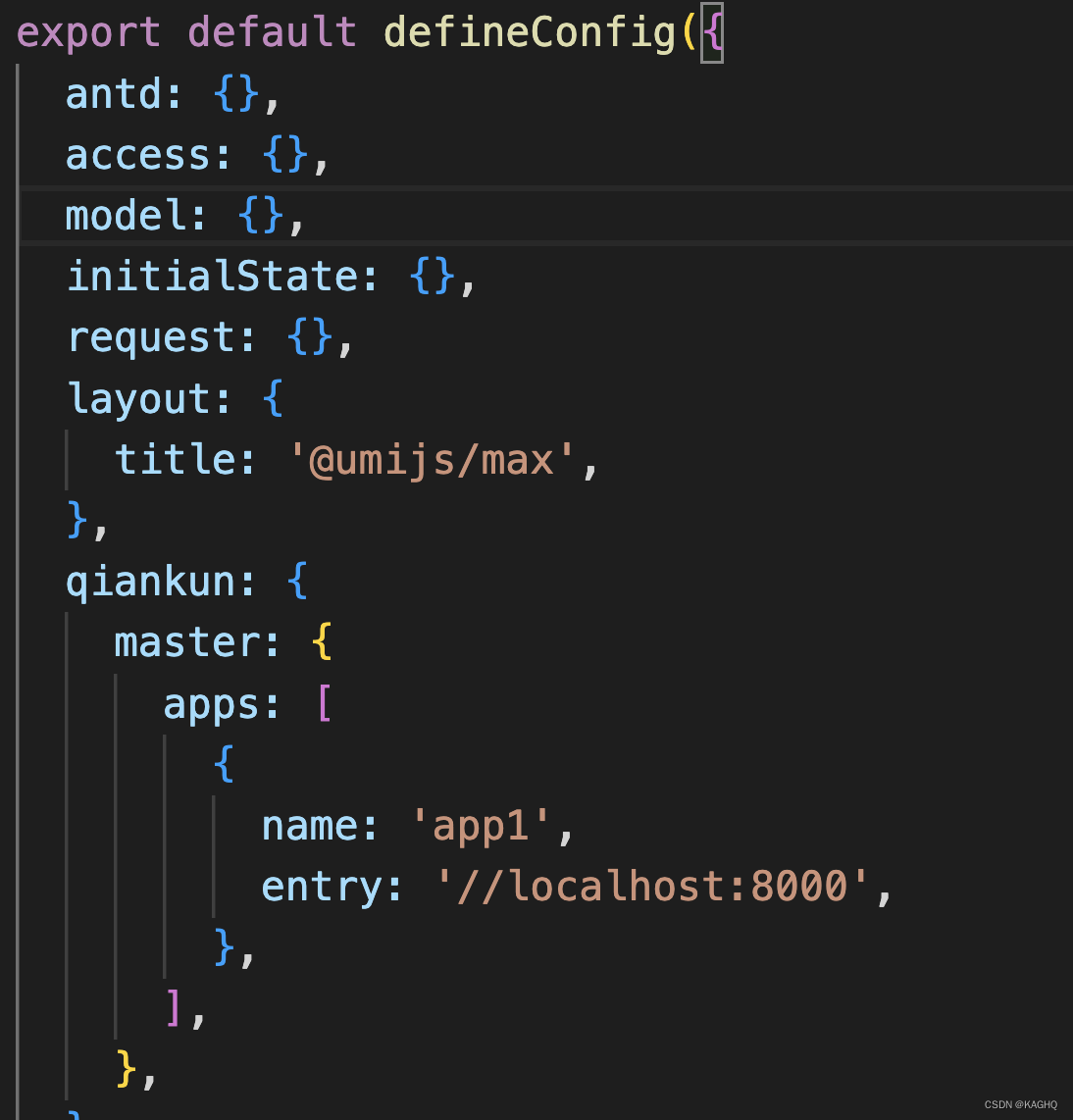The width and height of the screenshot is (1073, 1120).
Task: Click the apps array opening bracket
Action: pos(324,702)
